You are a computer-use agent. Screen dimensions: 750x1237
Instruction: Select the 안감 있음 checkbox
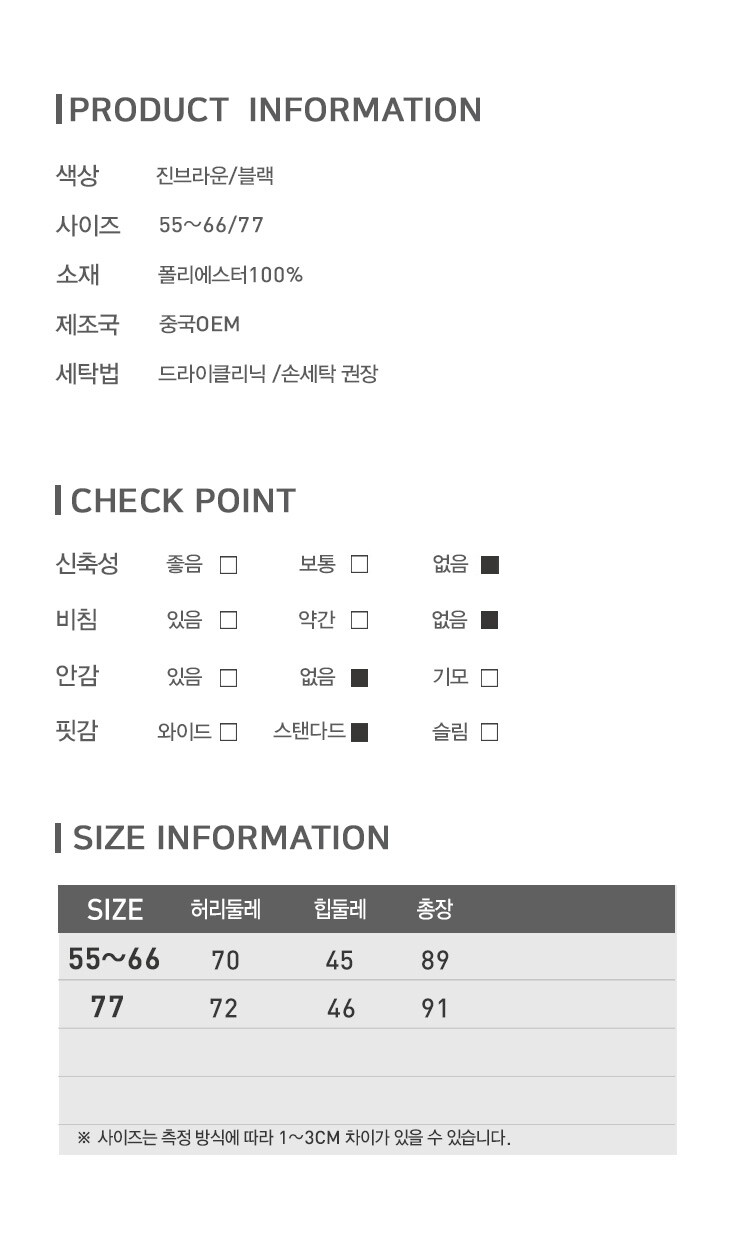228,678
